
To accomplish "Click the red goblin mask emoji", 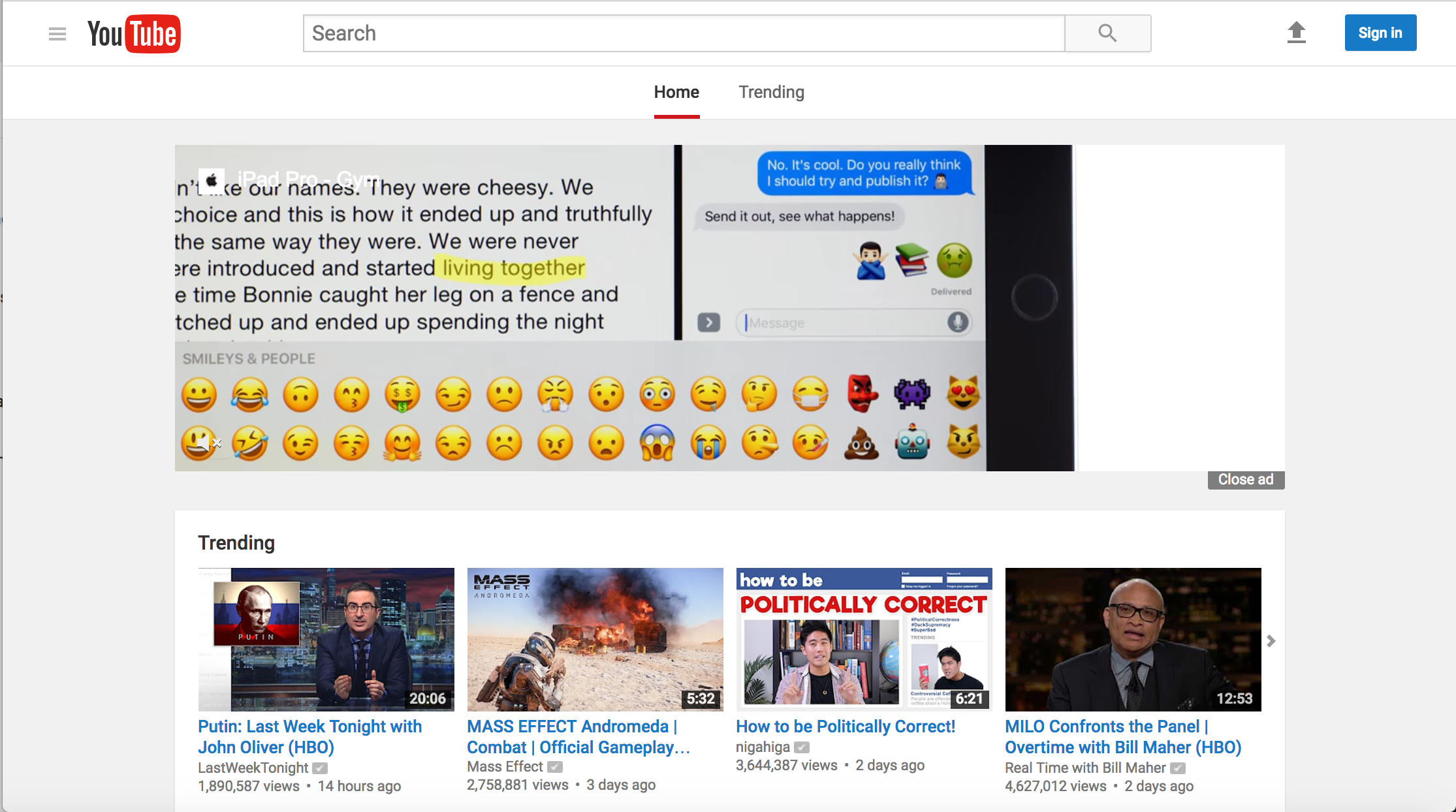I will click(x=861, y=394).
